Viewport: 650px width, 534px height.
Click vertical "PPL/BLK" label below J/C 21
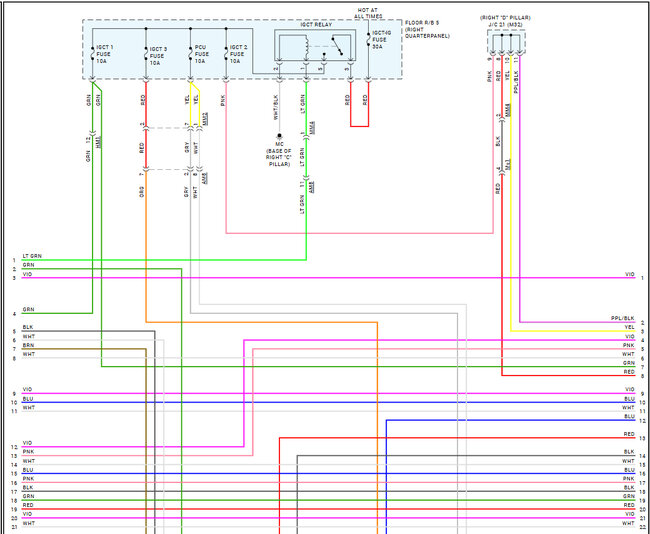tap(516, 82)
